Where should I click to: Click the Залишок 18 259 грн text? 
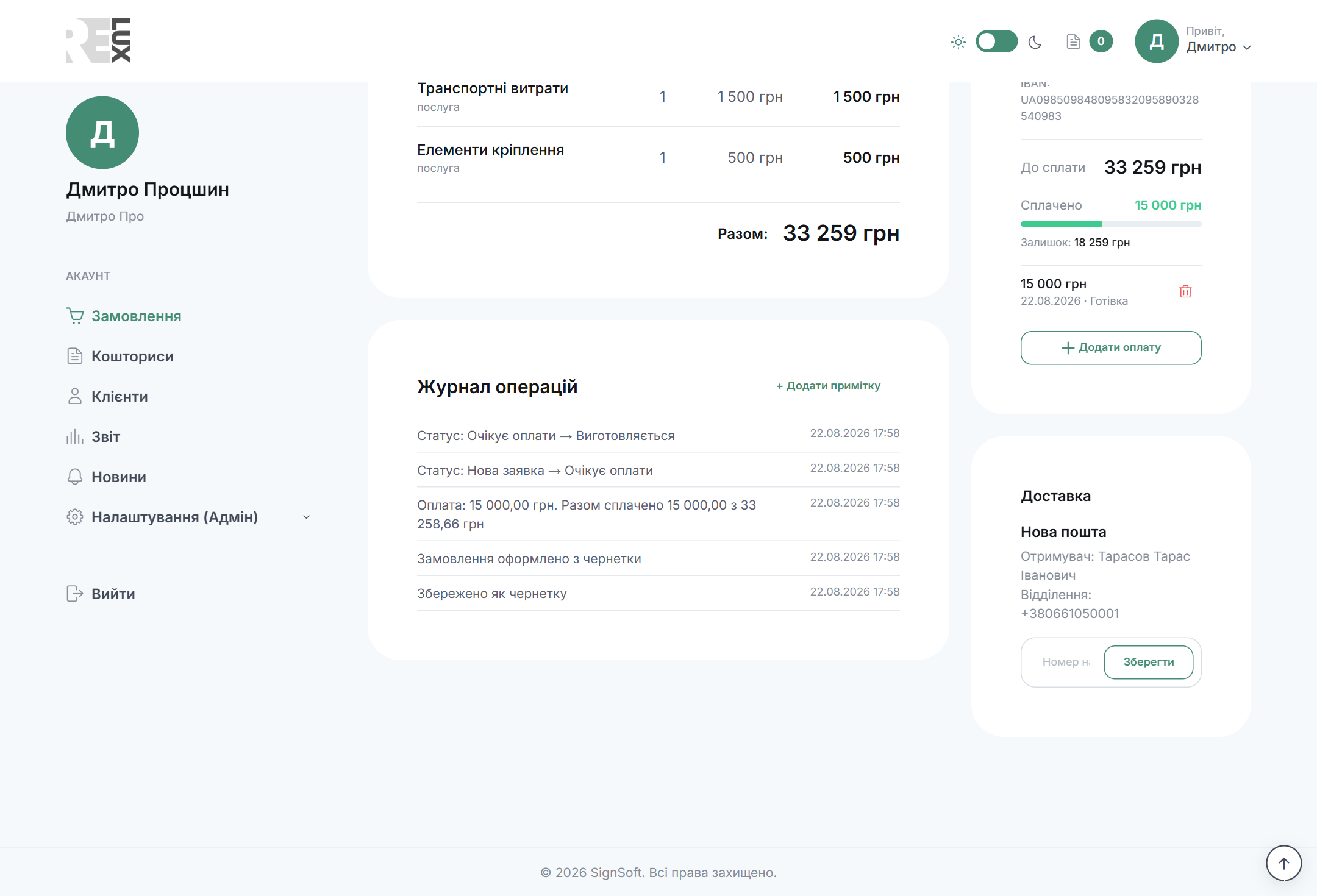[1075, 243]
